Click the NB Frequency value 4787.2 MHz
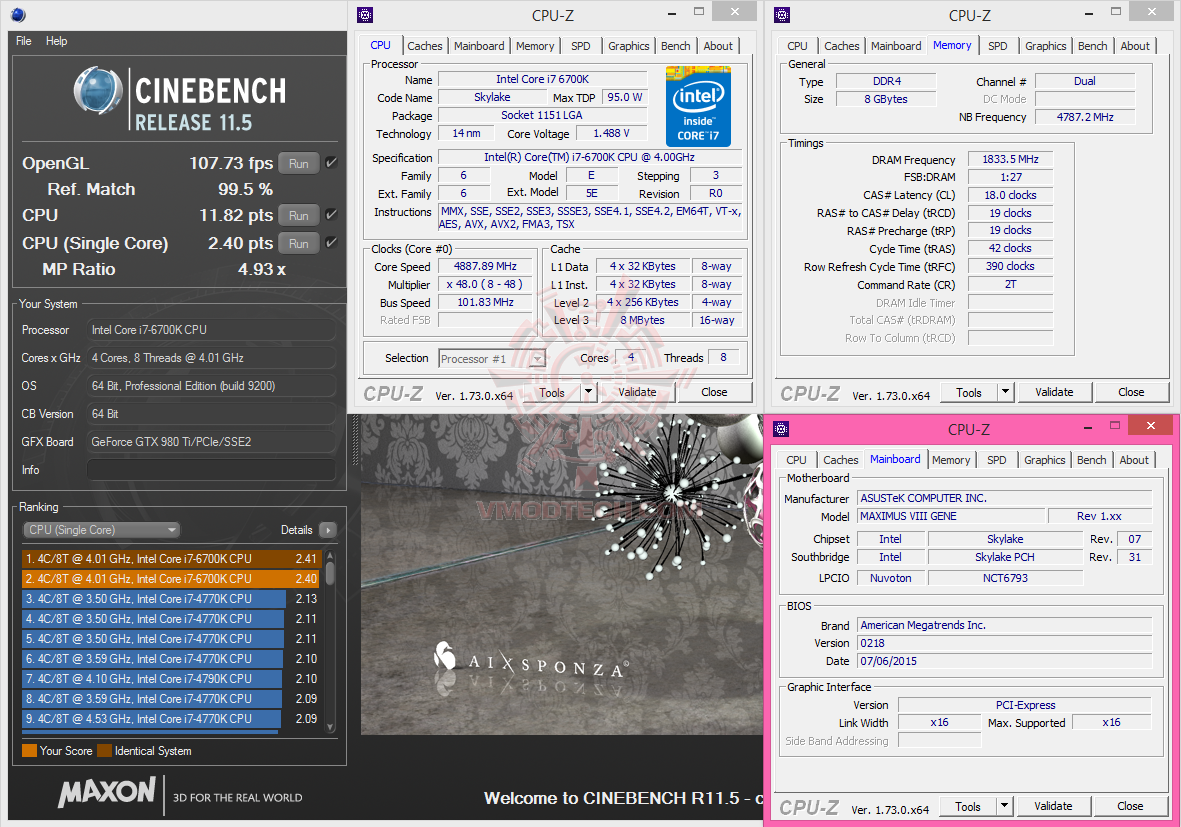The width and height of the screenshot is (1181, 827). coord(1085,117)
